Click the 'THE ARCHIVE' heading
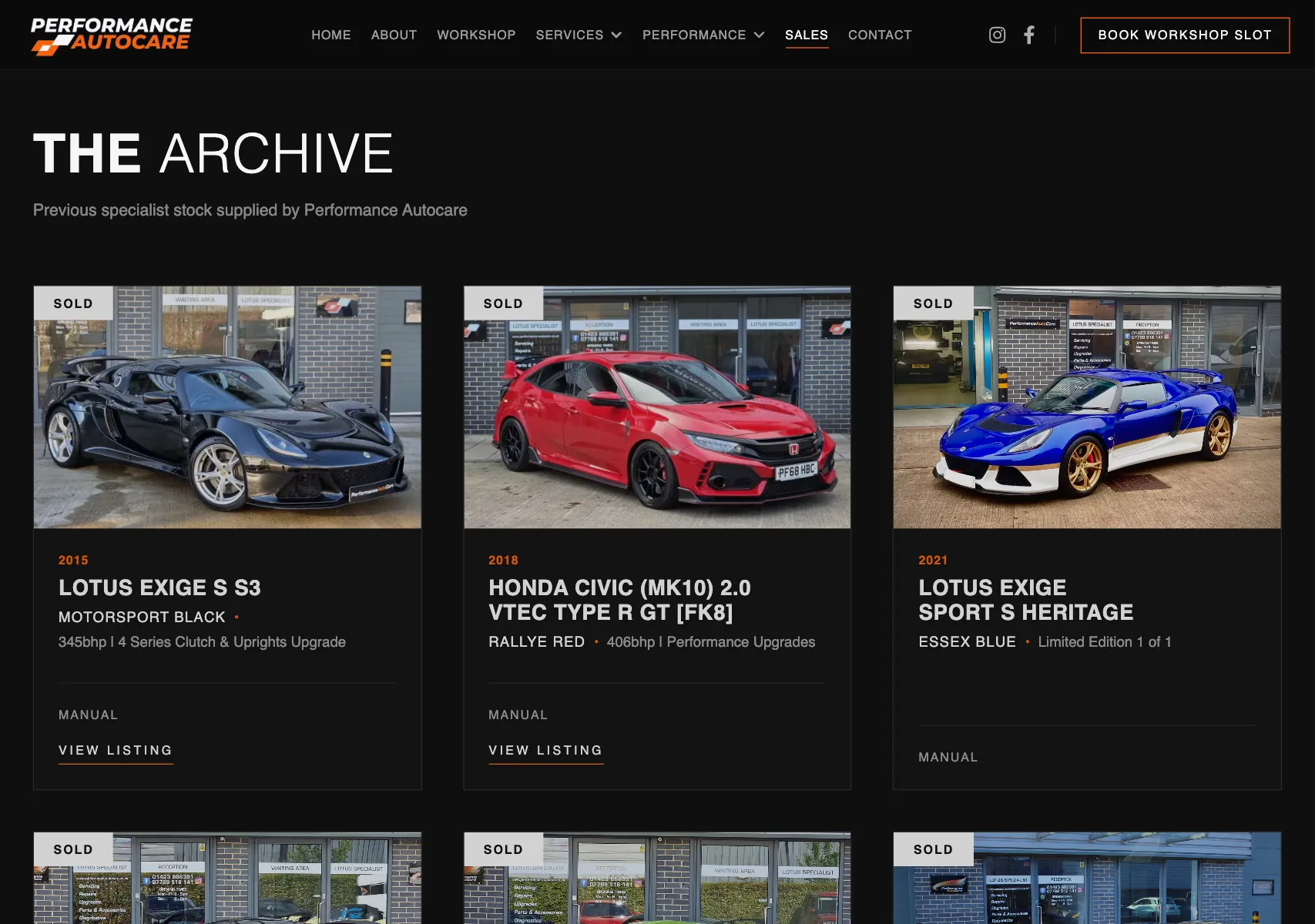The image size is (1315, 924). [x=213, y=152]
